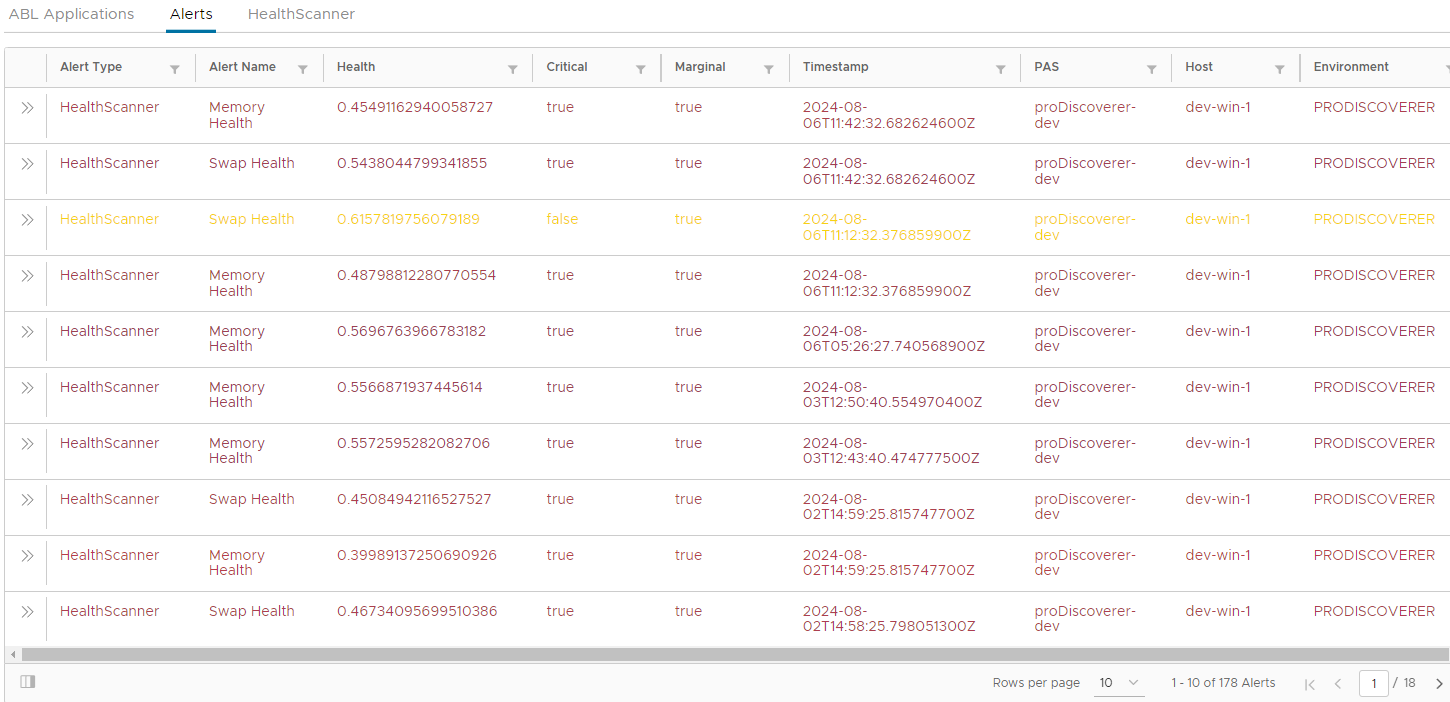Switch to the HealthScanner tab
Viewport: 1450px width, 702px height.
(301, 14)
